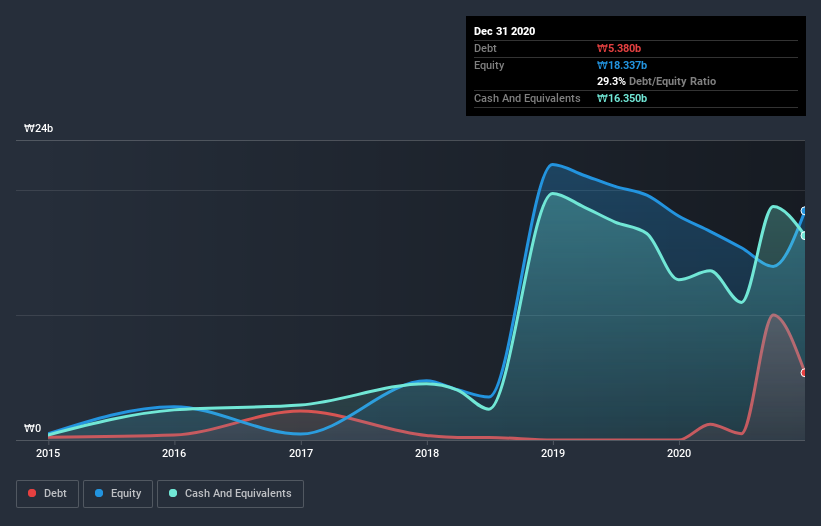Select the blue Equity endpoint marker on chart

click(x=804, y=211)
